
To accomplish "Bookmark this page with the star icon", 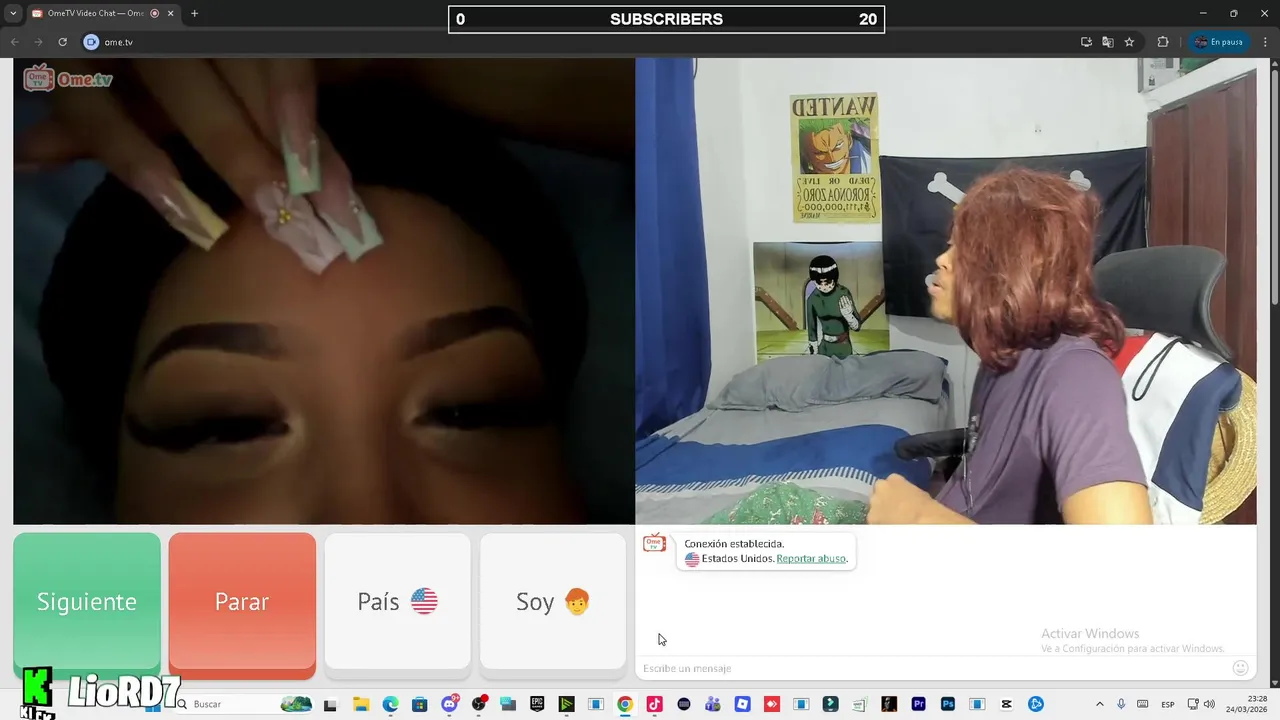I will point(1129,42).
